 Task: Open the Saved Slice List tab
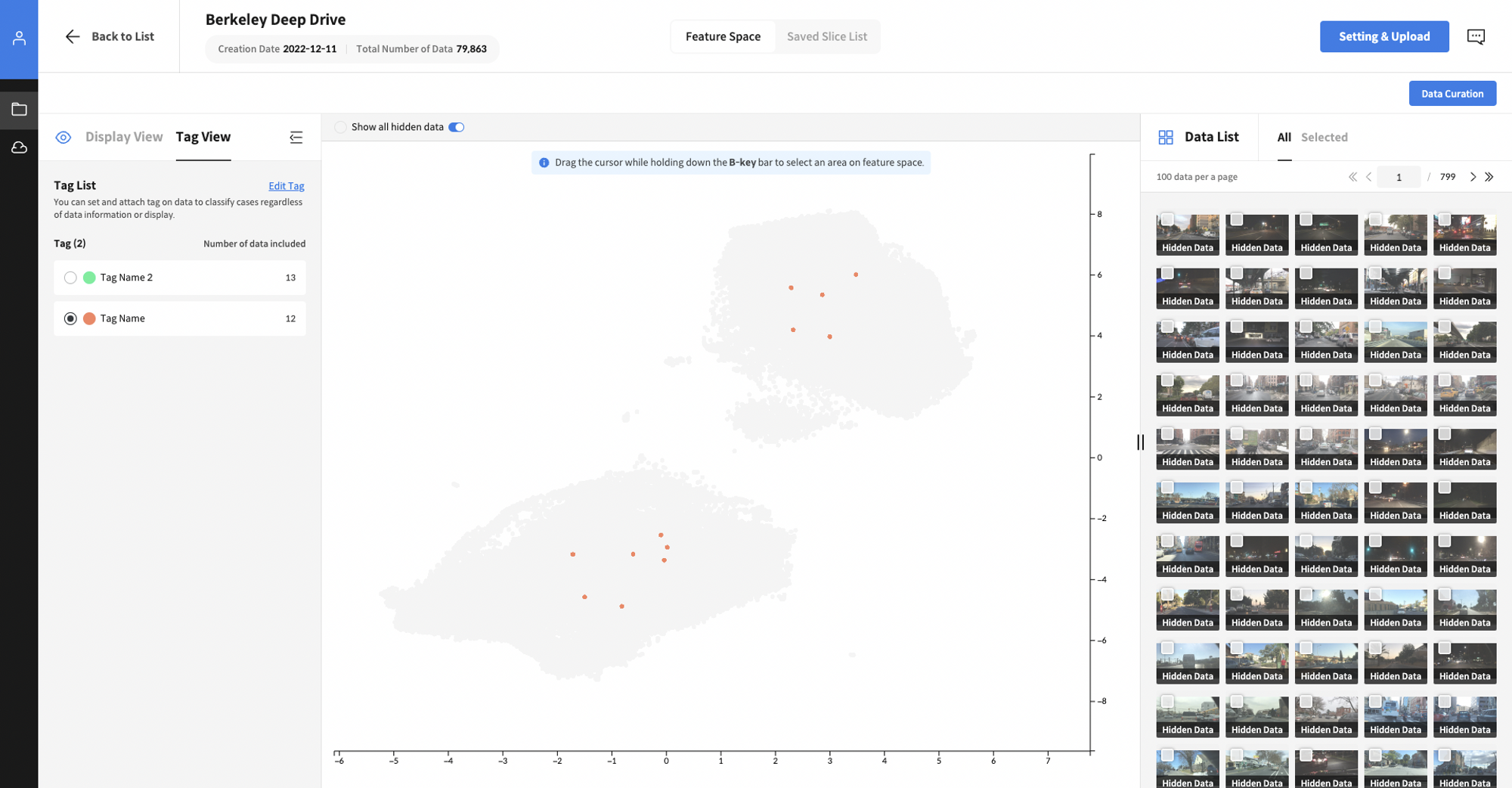click(827, 36)
